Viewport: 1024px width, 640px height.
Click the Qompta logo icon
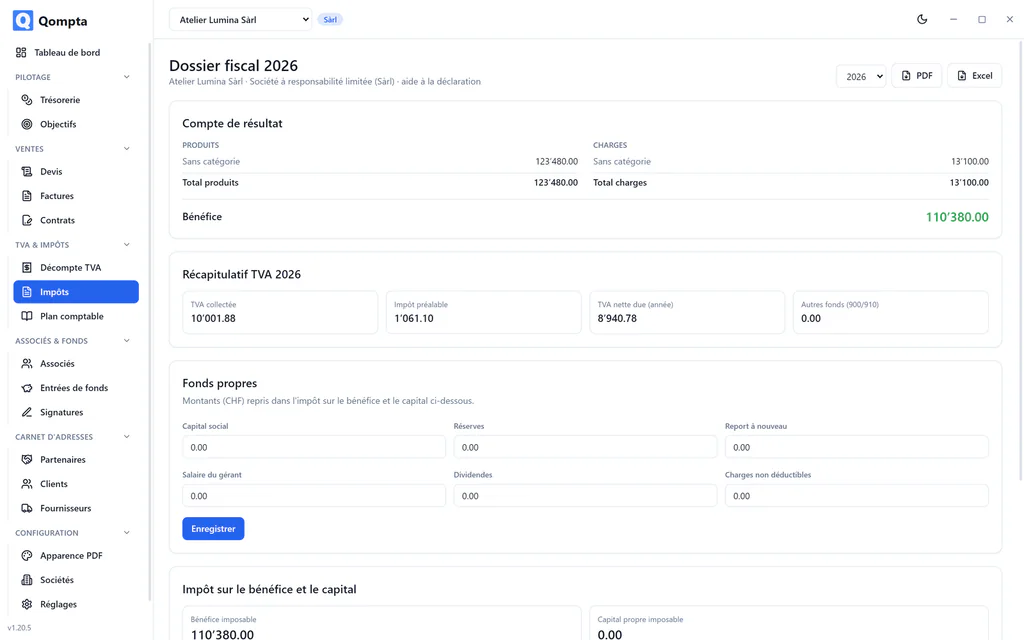tap(23, 21)
